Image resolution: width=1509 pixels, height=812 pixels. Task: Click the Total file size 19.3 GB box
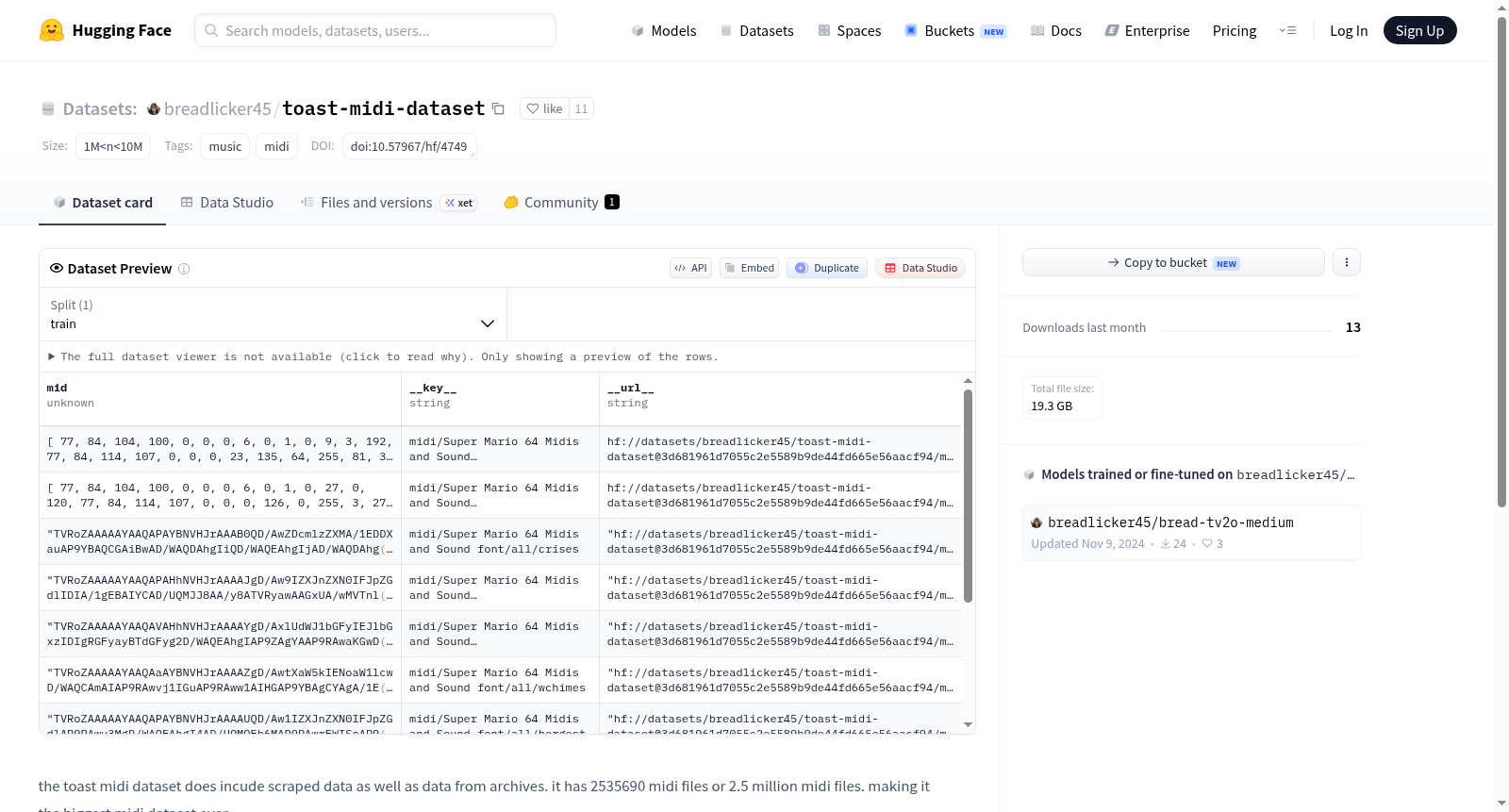[x=1062, y=397]
